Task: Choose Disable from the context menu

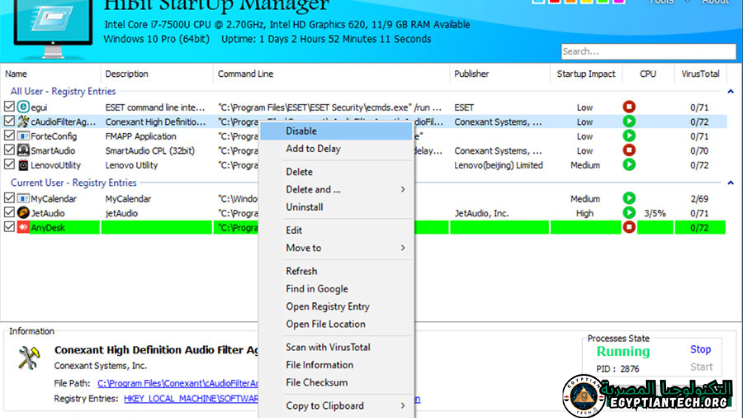Action: tap(301, 131)
